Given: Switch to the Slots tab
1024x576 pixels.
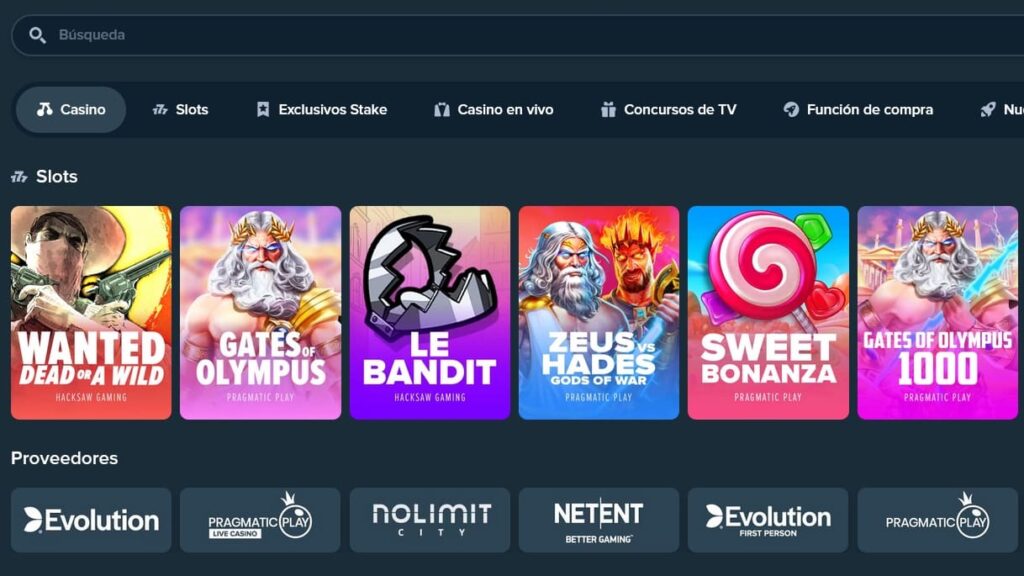Looking at the screenshot, I should 180,110.
